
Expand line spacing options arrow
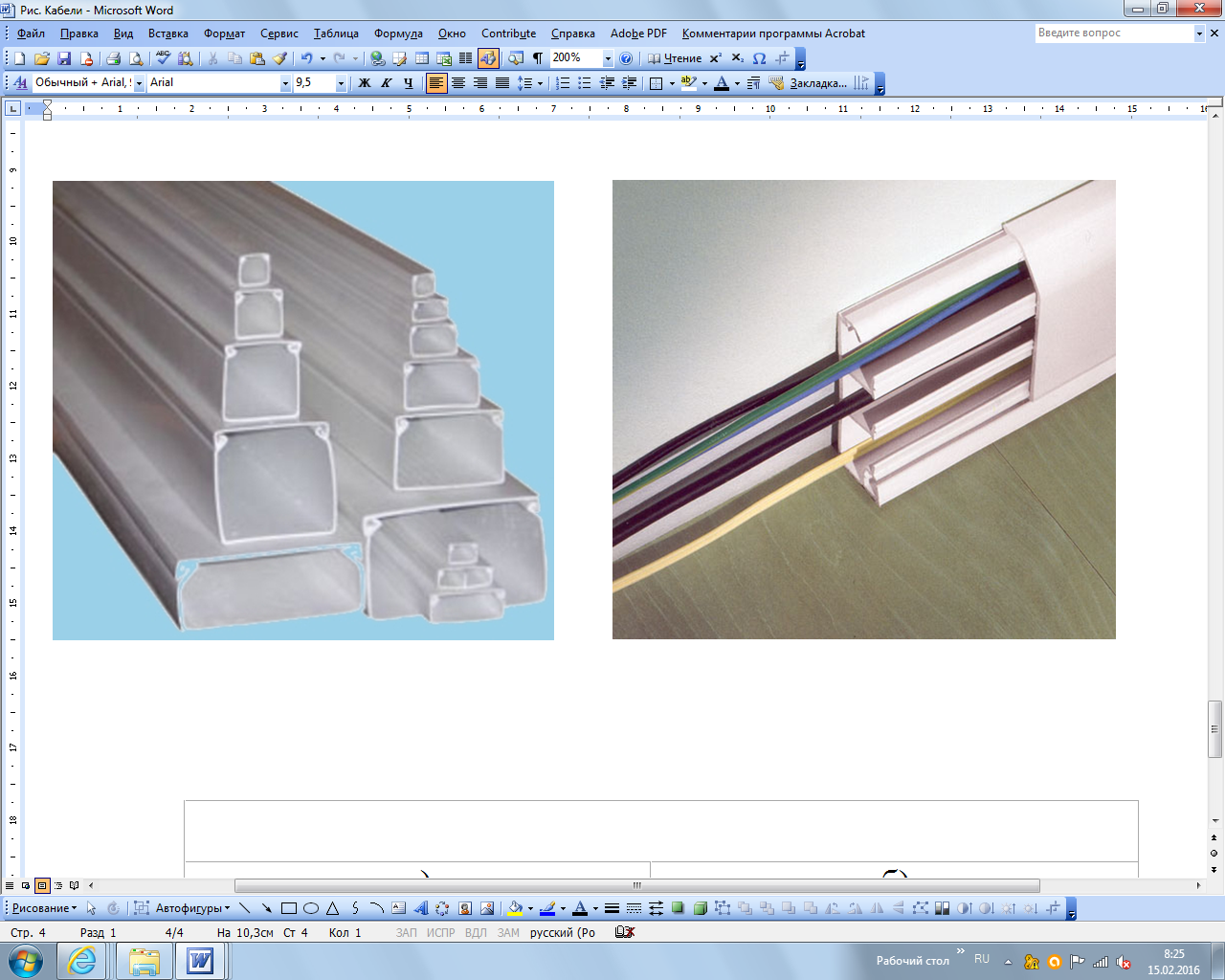(x=540, y=83)
